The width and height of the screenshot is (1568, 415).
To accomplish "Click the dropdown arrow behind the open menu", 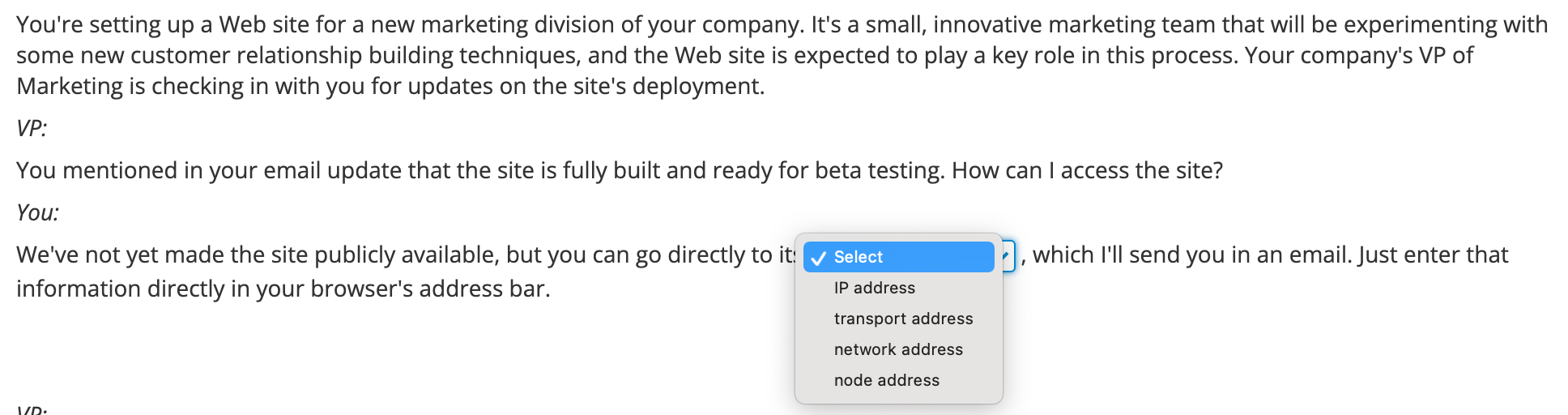I will 1008,256.
